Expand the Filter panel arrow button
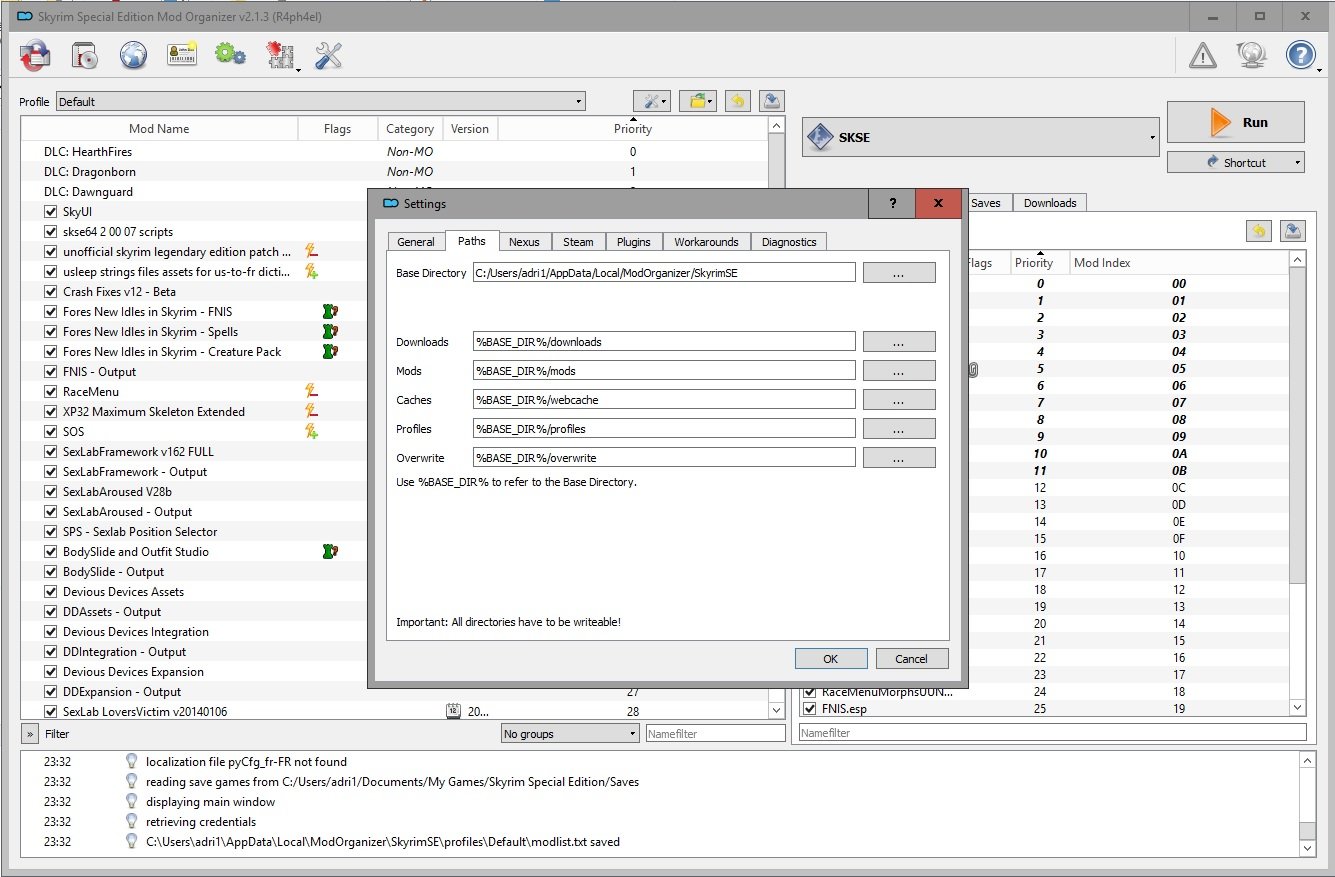The height and width of the screenshot is (877, 1335). [x=29, y=734]
